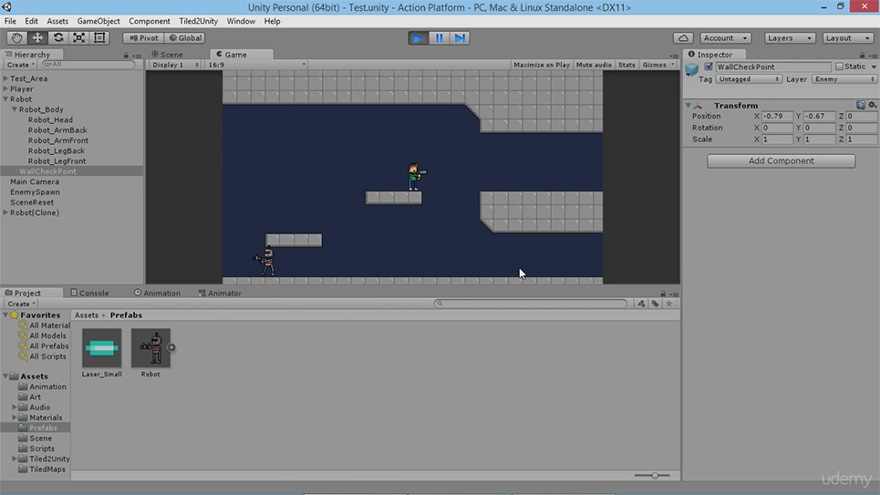Image resolution: width=880 pixels, height=495 pixels.
Task: Click the Add Component button
Action: click(x=781, y=161)
